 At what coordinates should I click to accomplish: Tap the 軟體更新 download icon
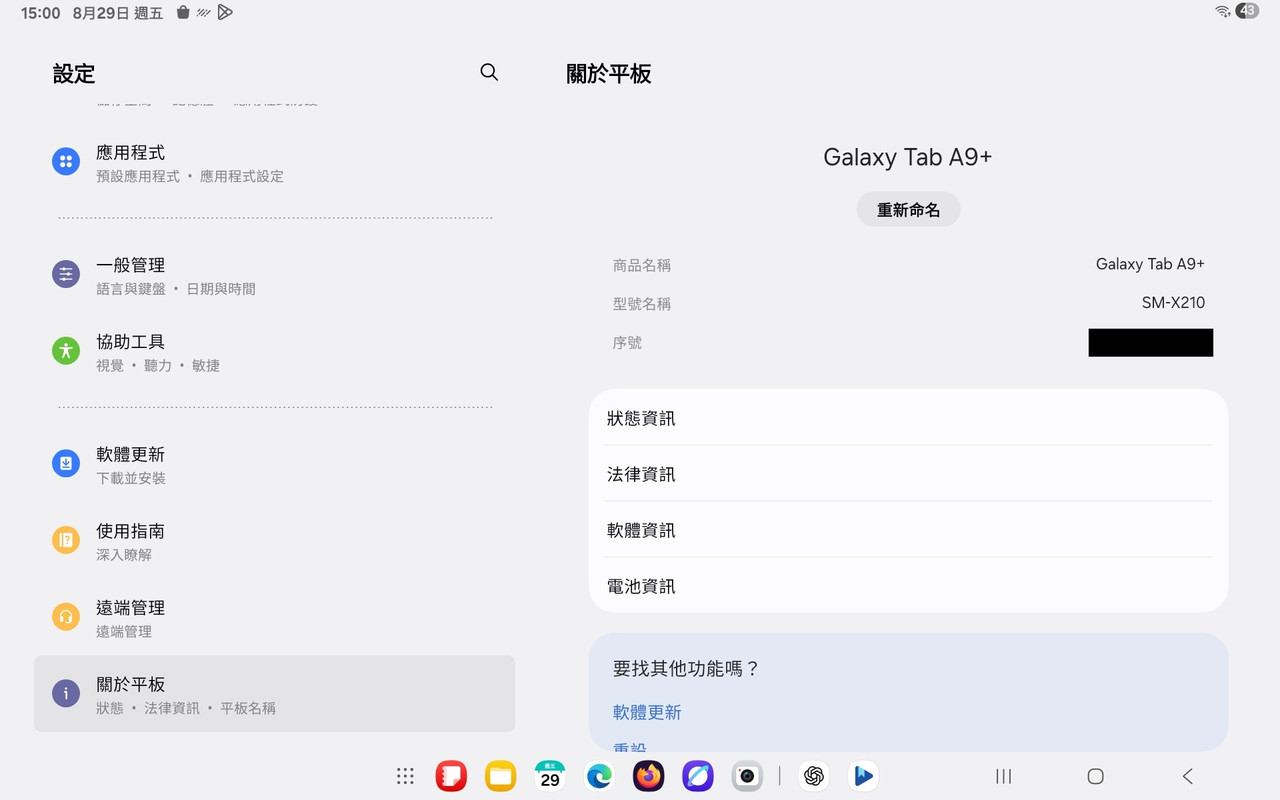point(66,463)
